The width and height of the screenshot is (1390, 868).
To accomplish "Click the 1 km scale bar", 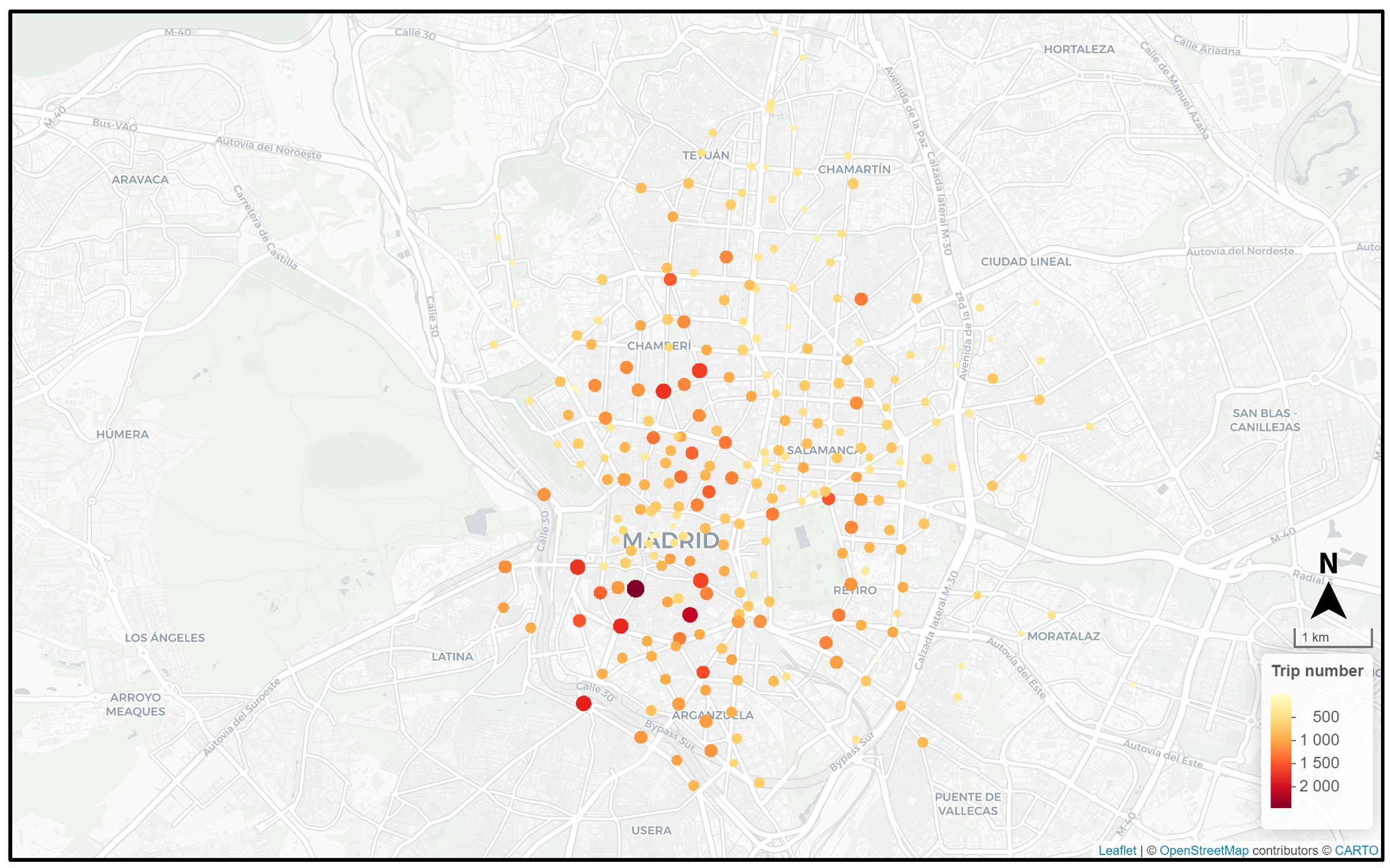I will point(1333,638).
